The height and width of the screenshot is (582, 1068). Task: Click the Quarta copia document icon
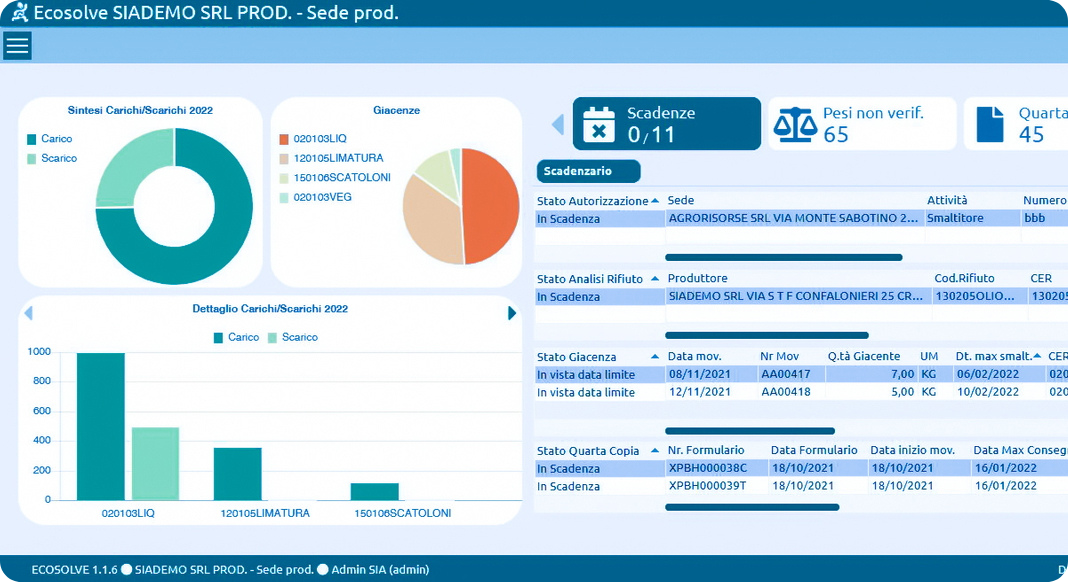(x=989, y=124)
